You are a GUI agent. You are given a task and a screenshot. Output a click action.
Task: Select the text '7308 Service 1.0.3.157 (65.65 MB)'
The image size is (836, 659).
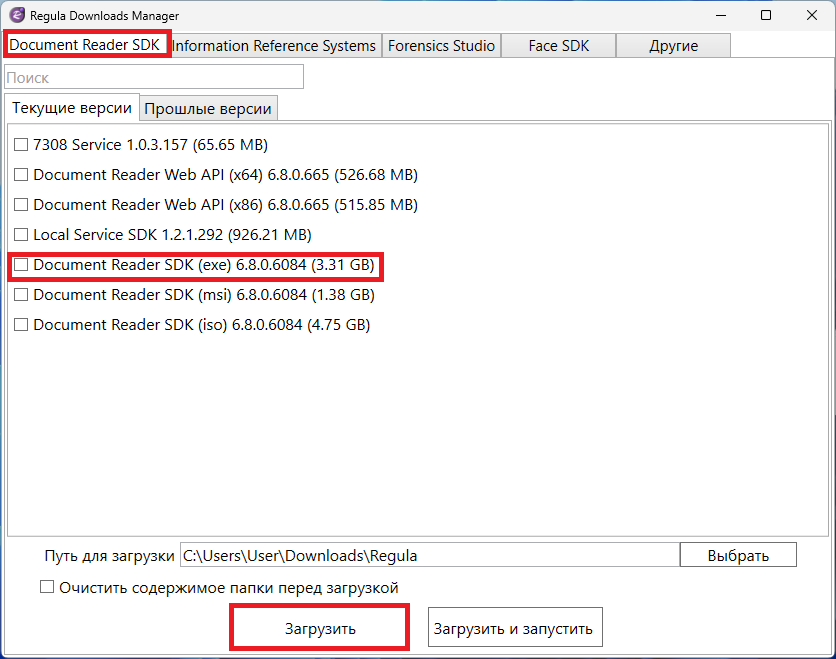click(x=150, y=144)
